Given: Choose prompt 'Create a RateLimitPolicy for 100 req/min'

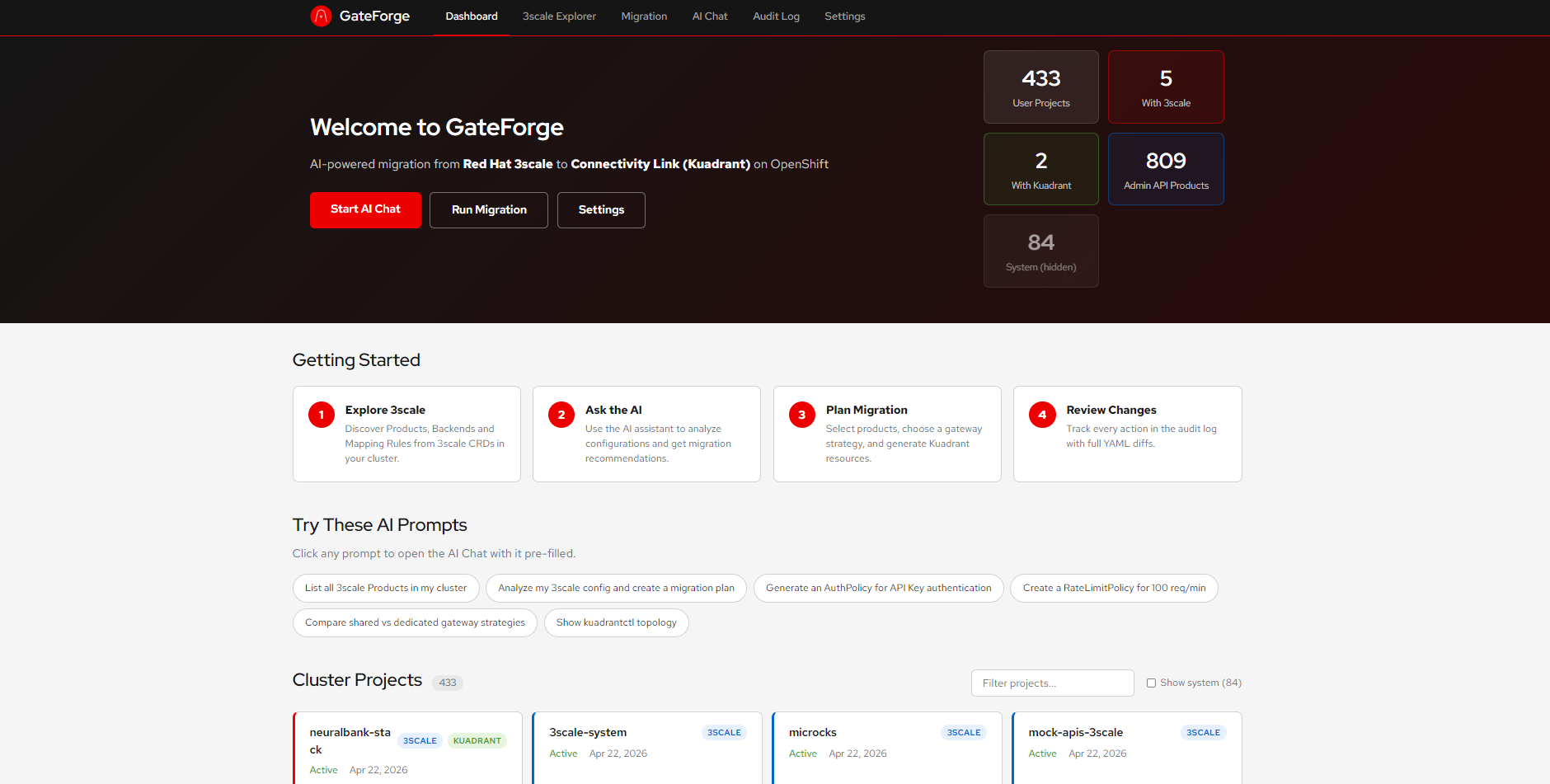Looking at the screenshot, I should pyautogui.click(x=1114, y=588).
